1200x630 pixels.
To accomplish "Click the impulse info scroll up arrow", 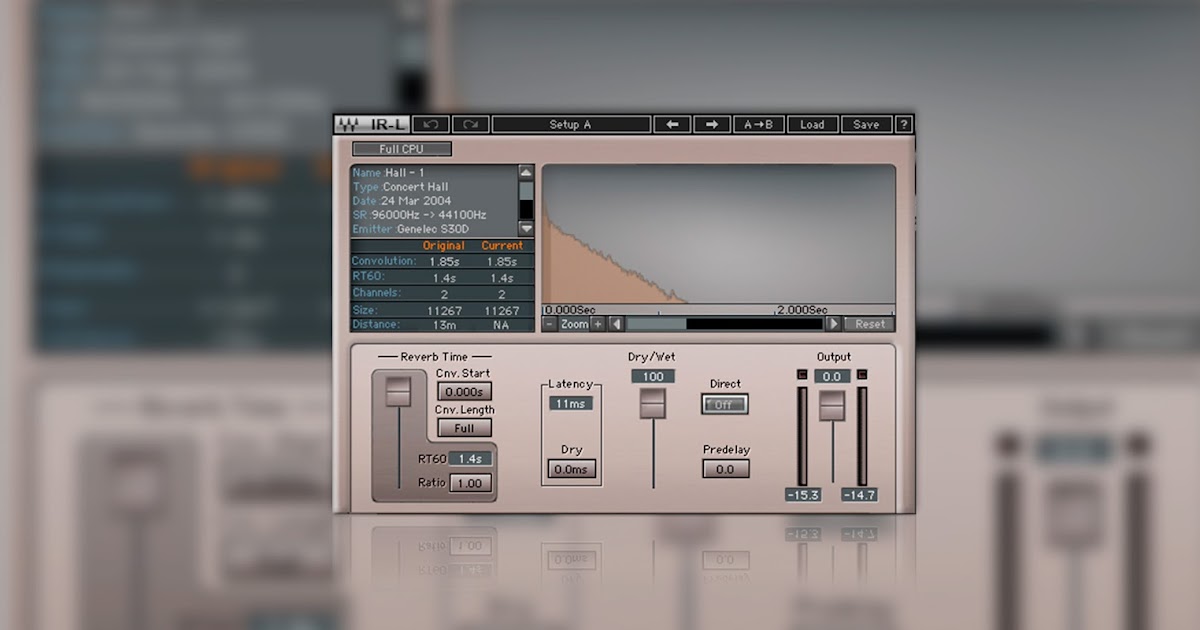I will (526, 172).
